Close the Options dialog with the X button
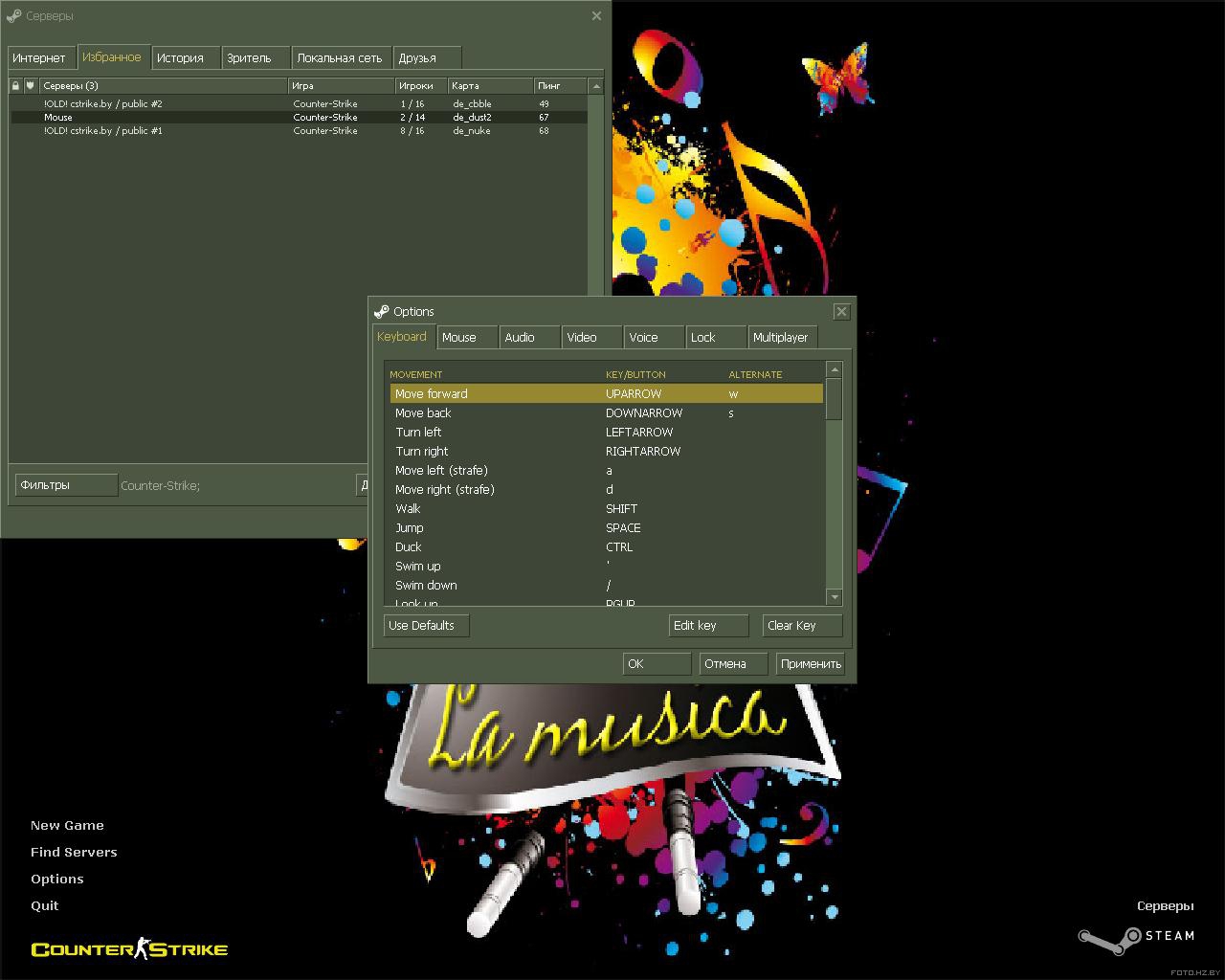Screen dimensions: 1225x980 [x=841, y=311]
